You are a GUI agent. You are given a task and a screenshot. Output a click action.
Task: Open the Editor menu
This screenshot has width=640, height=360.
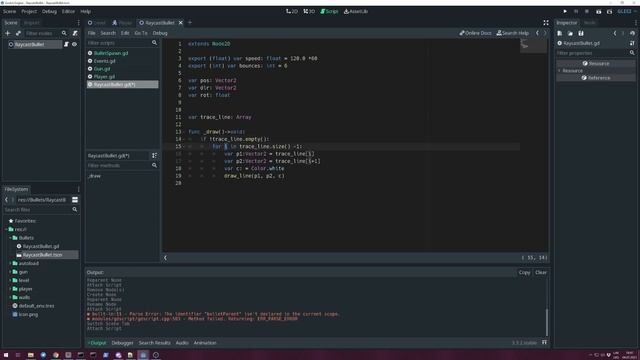point(68,11)
